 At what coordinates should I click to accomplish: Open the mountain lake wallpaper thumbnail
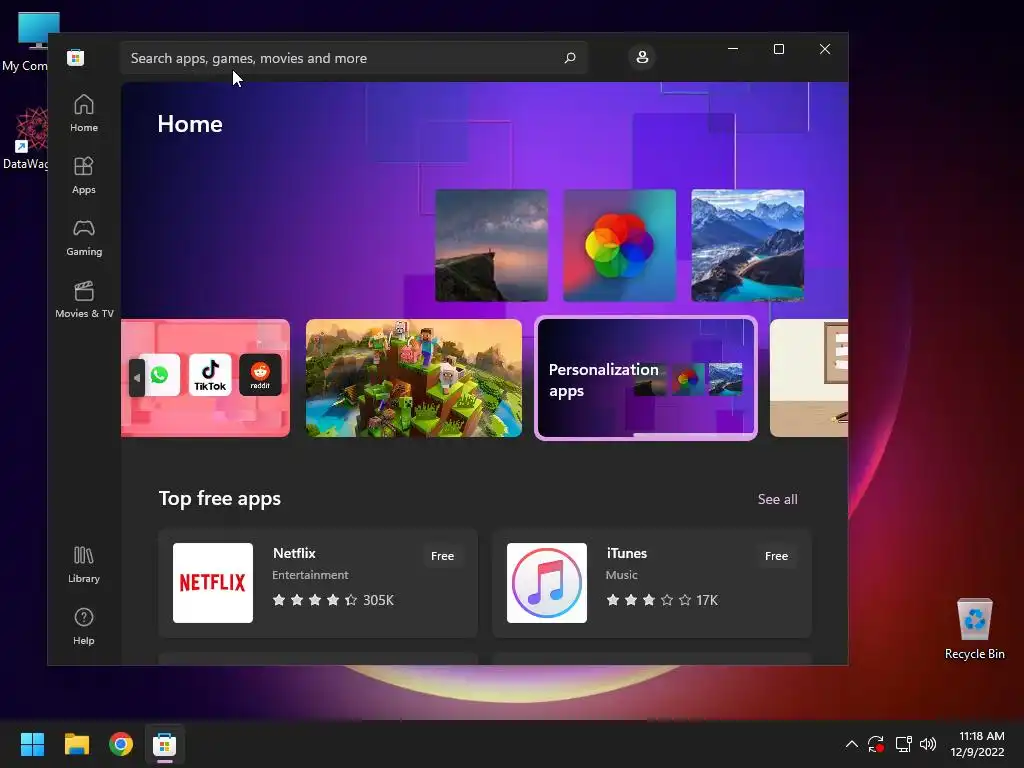tap(748, 246)
